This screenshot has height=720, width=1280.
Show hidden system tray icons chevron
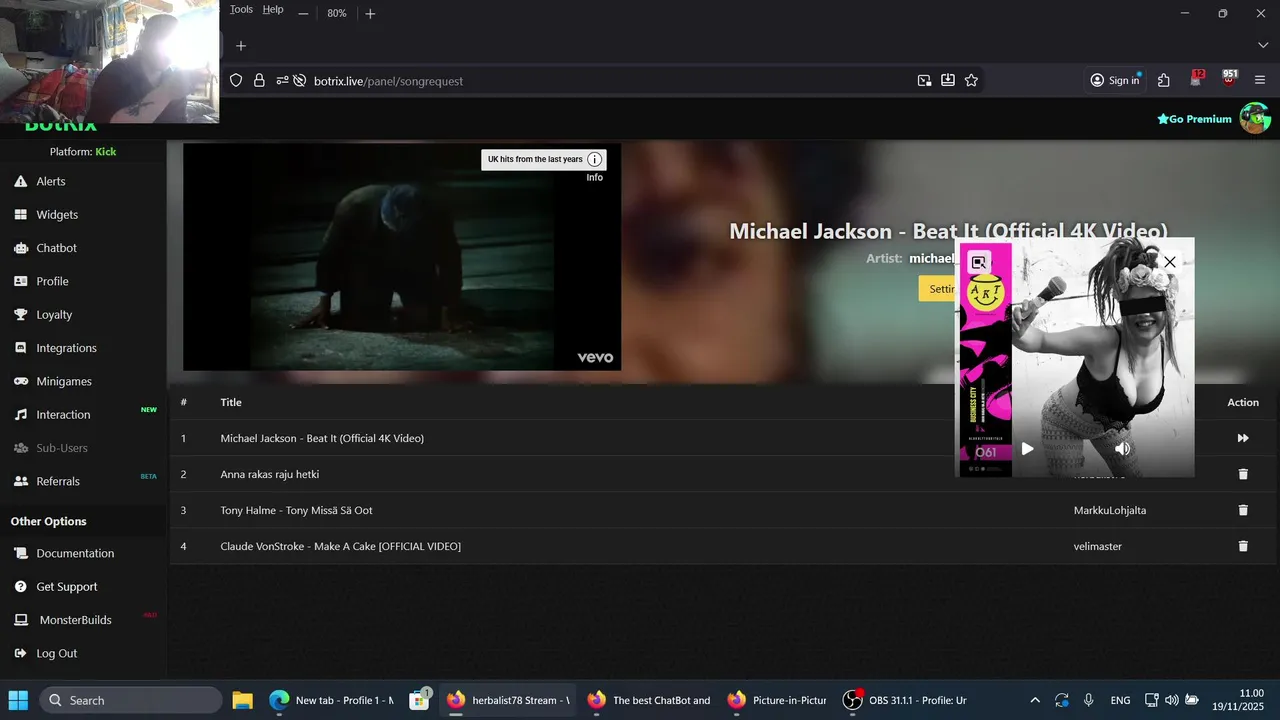pyautogui.click(x=1035, y=700)
